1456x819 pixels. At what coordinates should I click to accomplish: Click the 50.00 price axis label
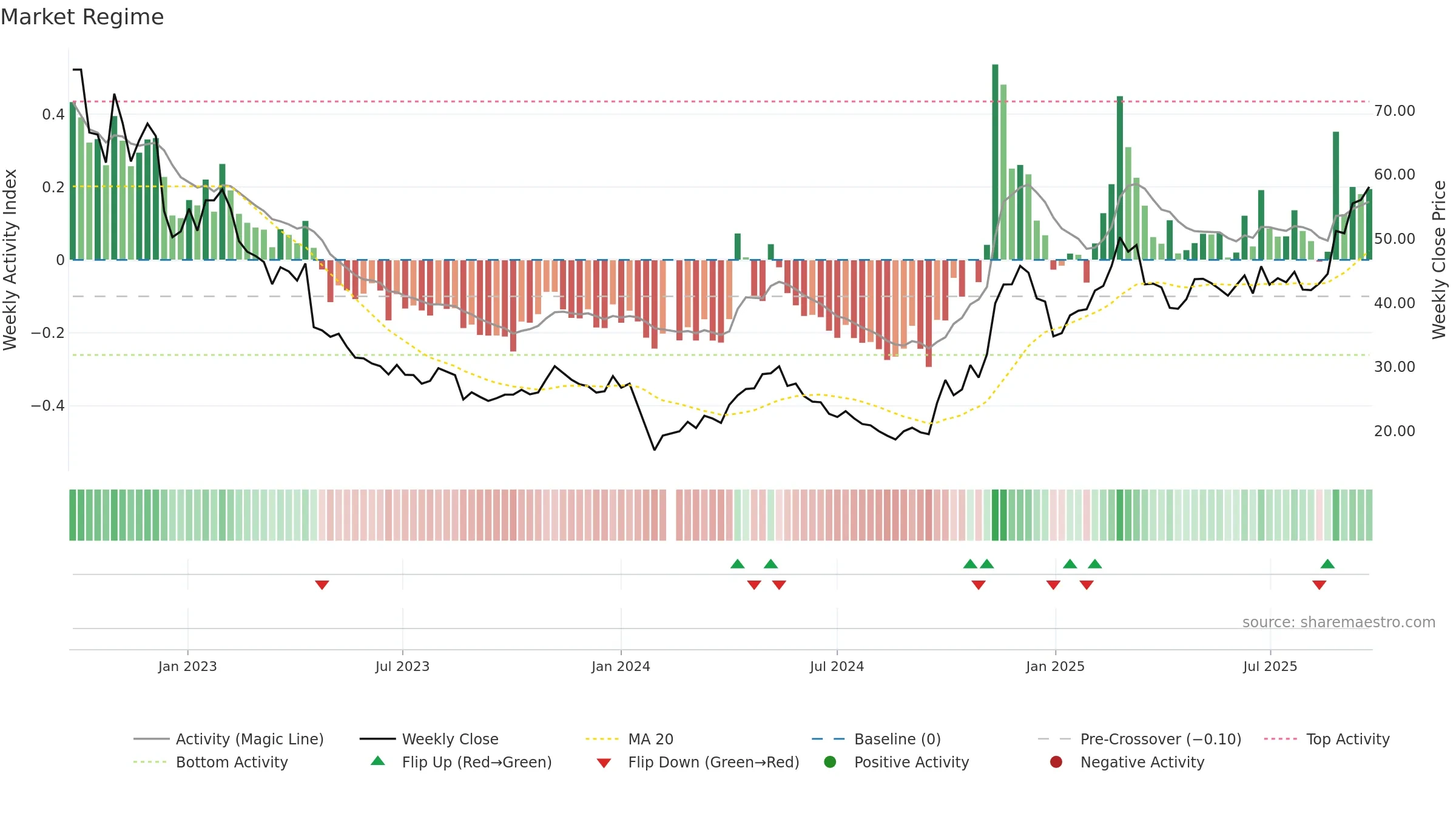(x=1395, y=238)
